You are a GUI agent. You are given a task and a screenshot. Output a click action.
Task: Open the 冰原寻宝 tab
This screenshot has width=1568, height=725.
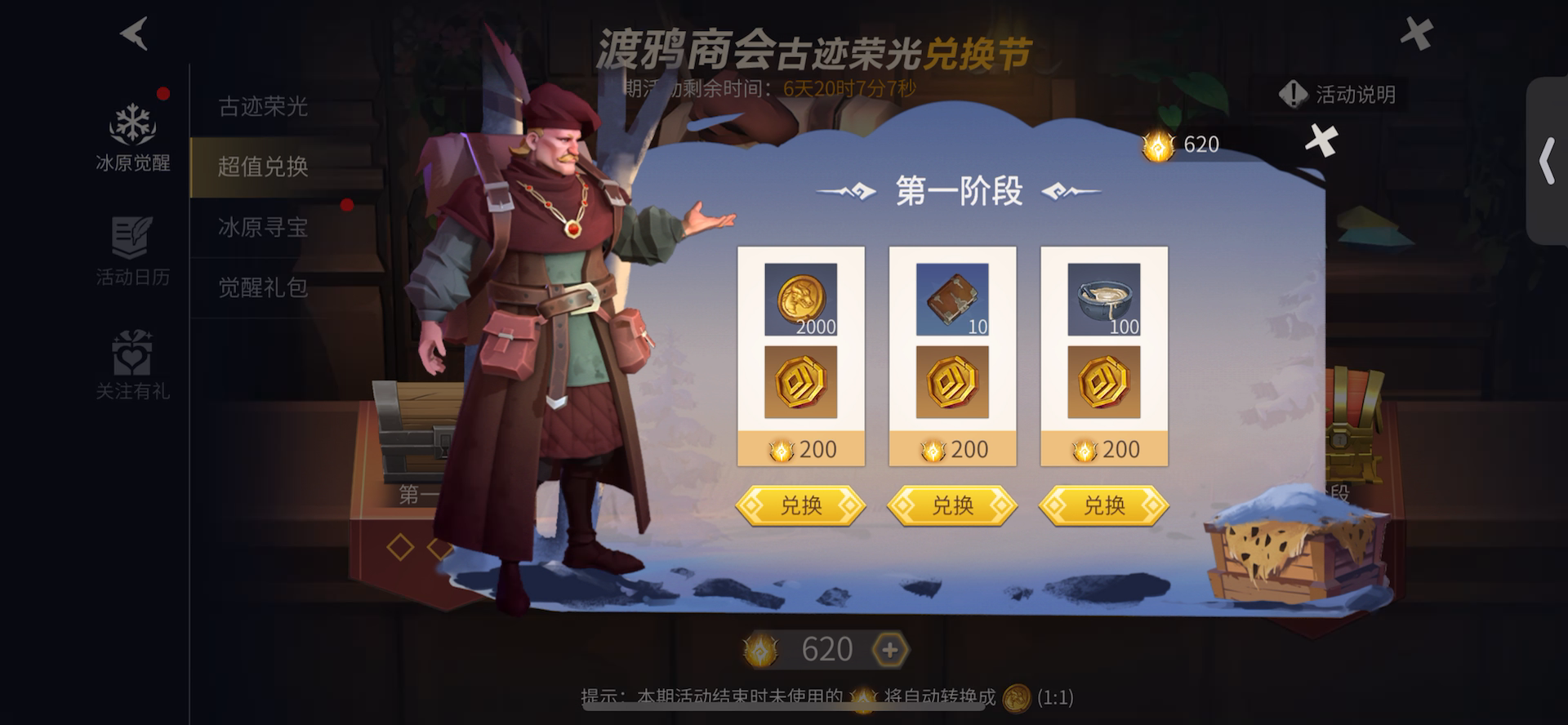click(x=263, y=227)
